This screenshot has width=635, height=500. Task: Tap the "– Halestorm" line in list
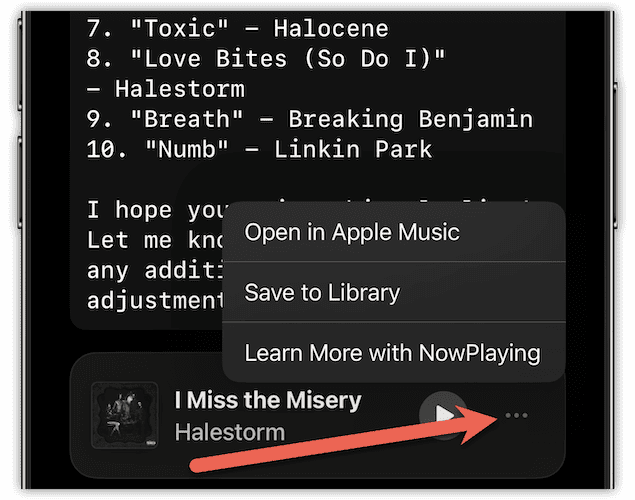coord(166,89)
